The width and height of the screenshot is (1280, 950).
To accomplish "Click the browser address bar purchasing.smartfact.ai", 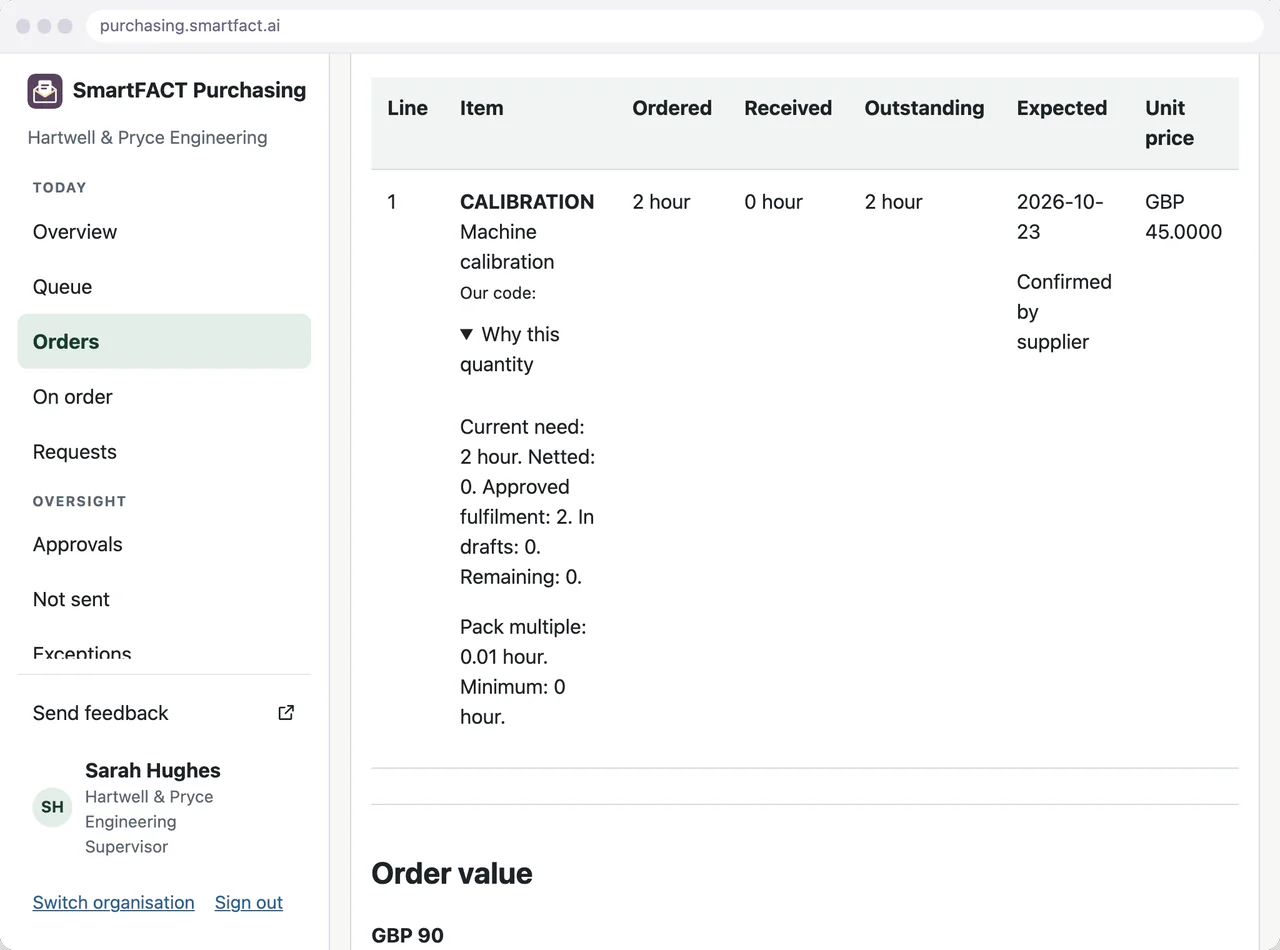I will 675,26.
